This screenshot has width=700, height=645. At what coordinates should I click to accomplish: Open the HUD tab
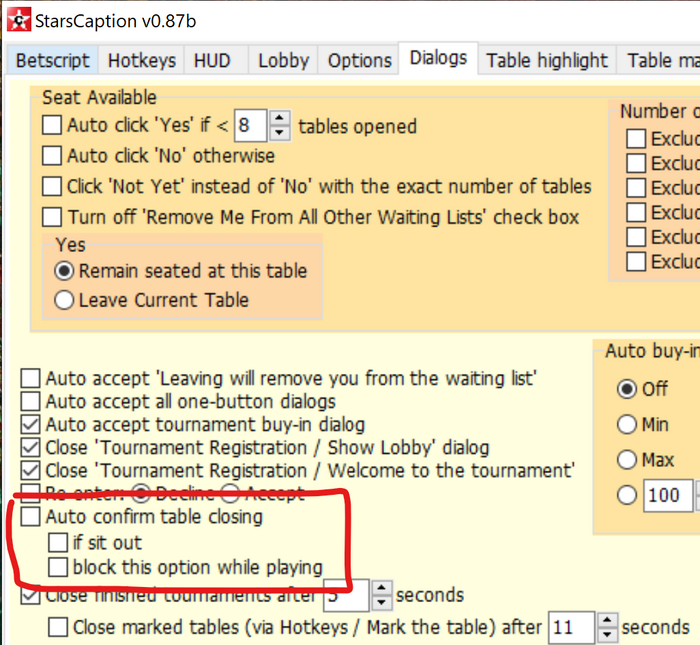pyautogui.click(x=216, y=60)
